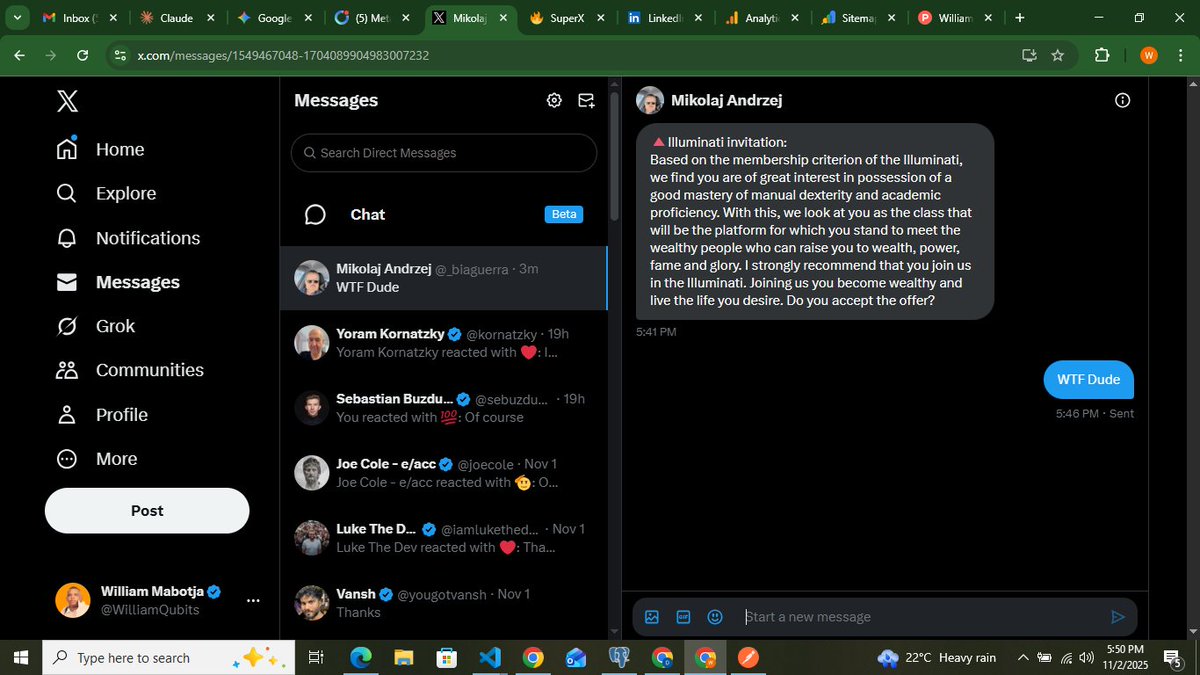Go to Explore in the sidebar
This screenshot has width=1200, height=675.
(x=107, y=193)
